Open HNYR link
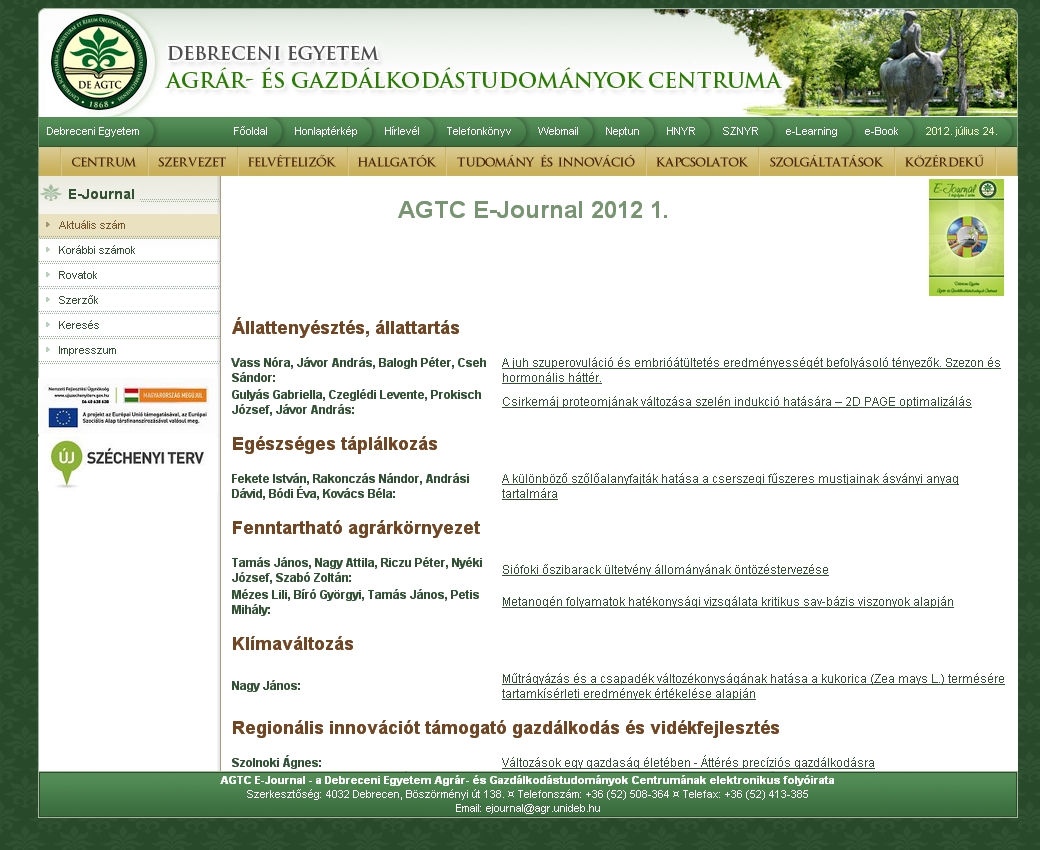Viewport: 1040px width, 850px height. [x=681, y=131]
